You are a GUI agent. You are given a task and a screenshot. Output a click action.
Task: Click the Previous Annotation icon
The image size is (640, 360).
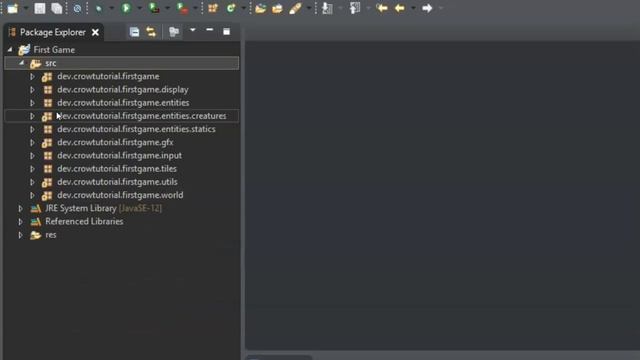355,8
